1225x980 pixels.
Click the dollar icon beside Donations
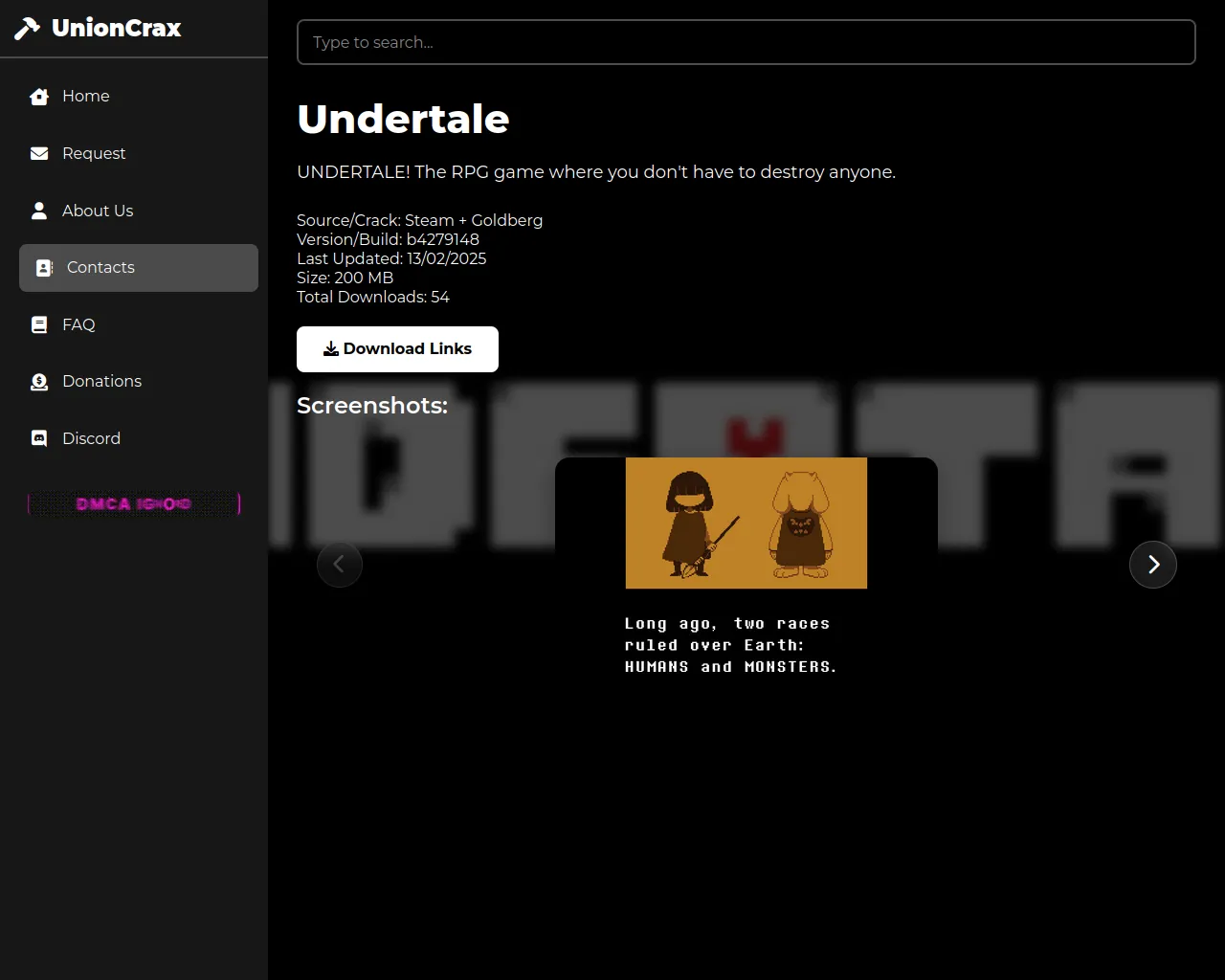click(39, 382)
